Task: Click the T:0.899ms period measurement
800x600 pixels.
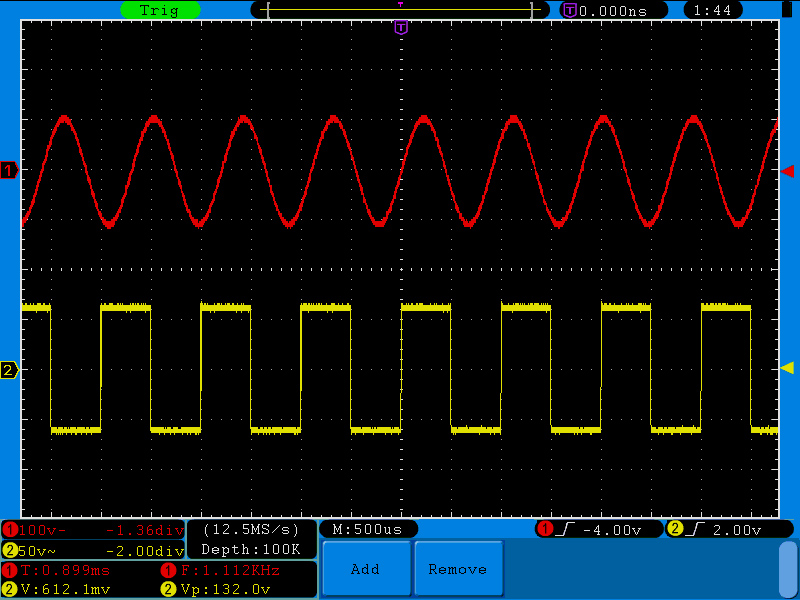Action: point(65,570)
